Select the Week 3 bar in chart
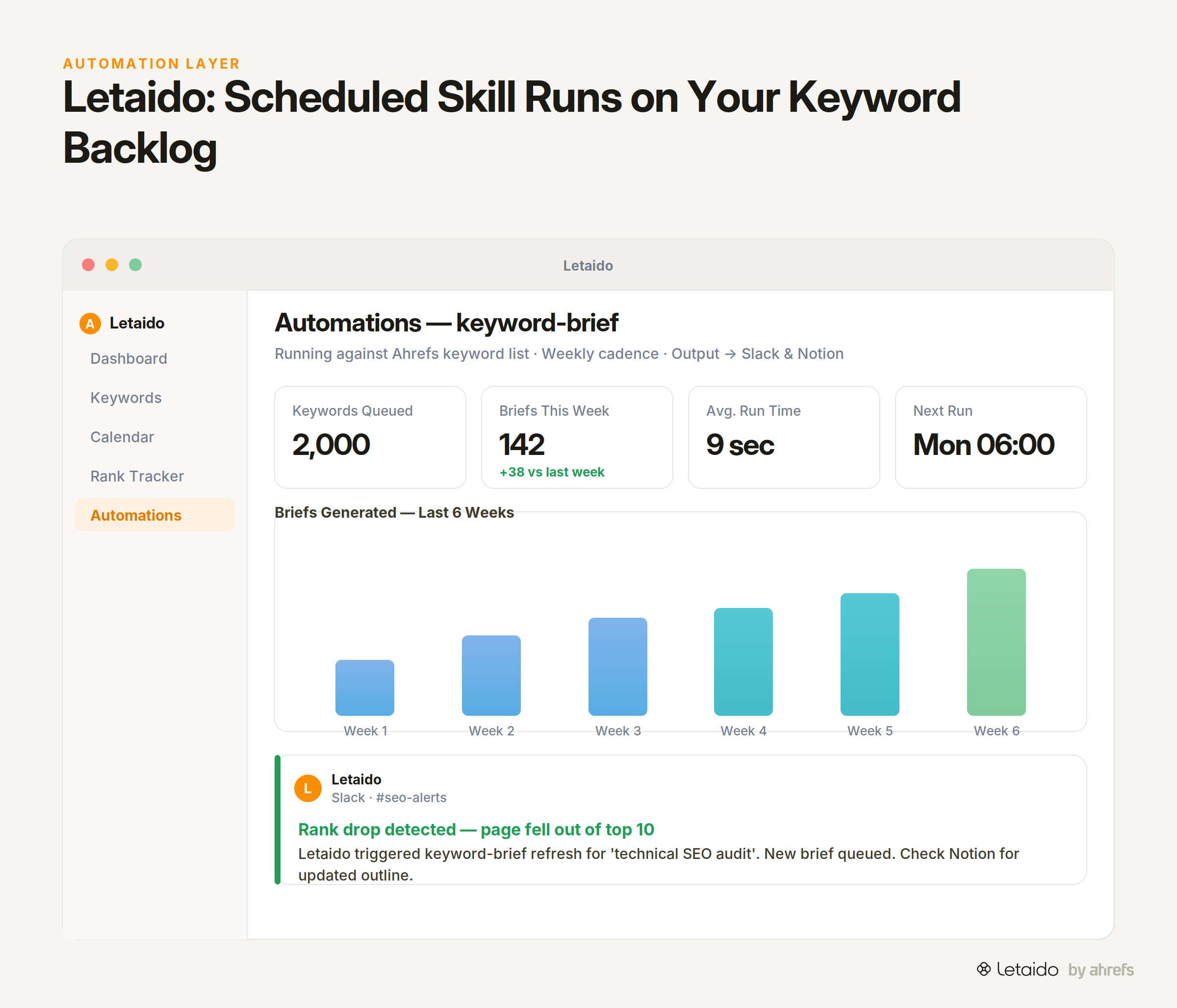Viewport: 1177px width, 1008px height. (x=618, y=667)
